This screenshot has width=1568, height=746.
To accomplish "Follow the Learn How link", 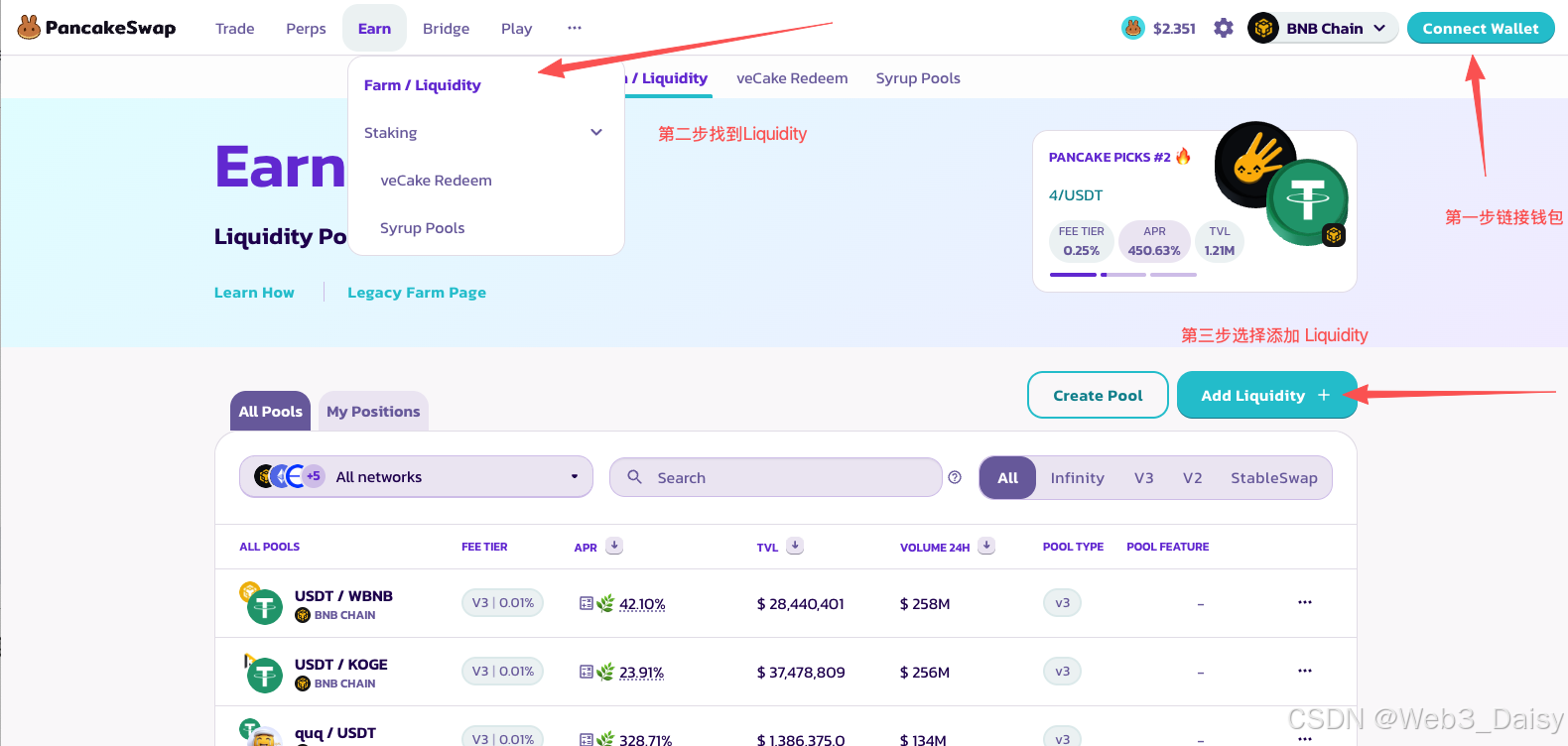I will 254,293.
